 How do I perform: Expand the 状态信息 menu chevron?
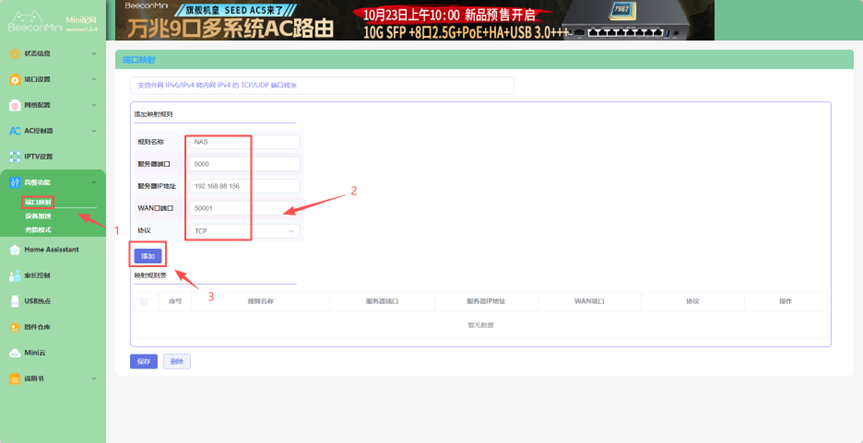[x=94, y=53]
